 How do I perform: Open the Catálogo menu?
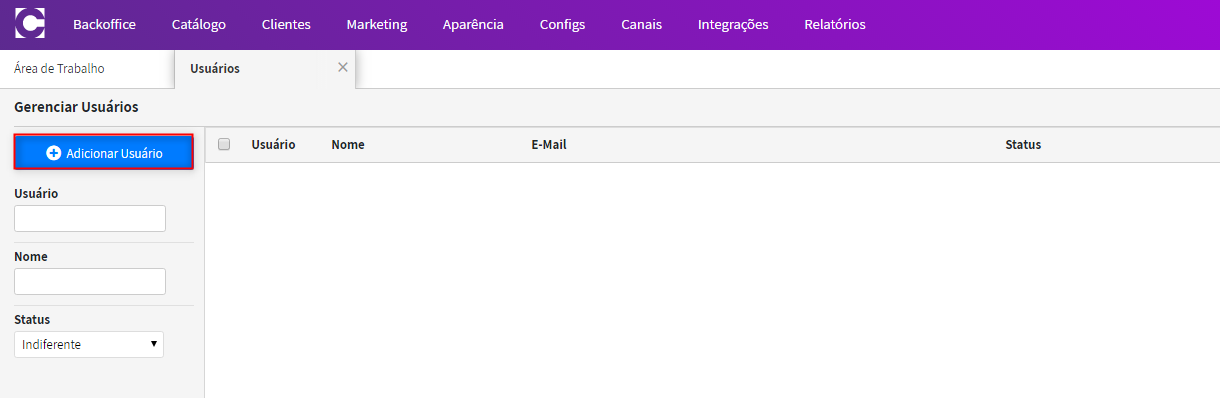198,24
